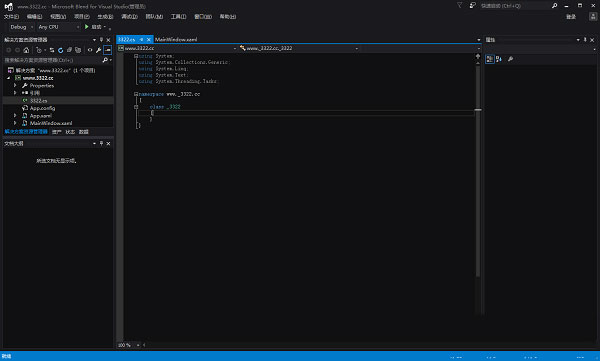Open the third menu bar item (View)
600x361 pixels.
pos(58,16)
